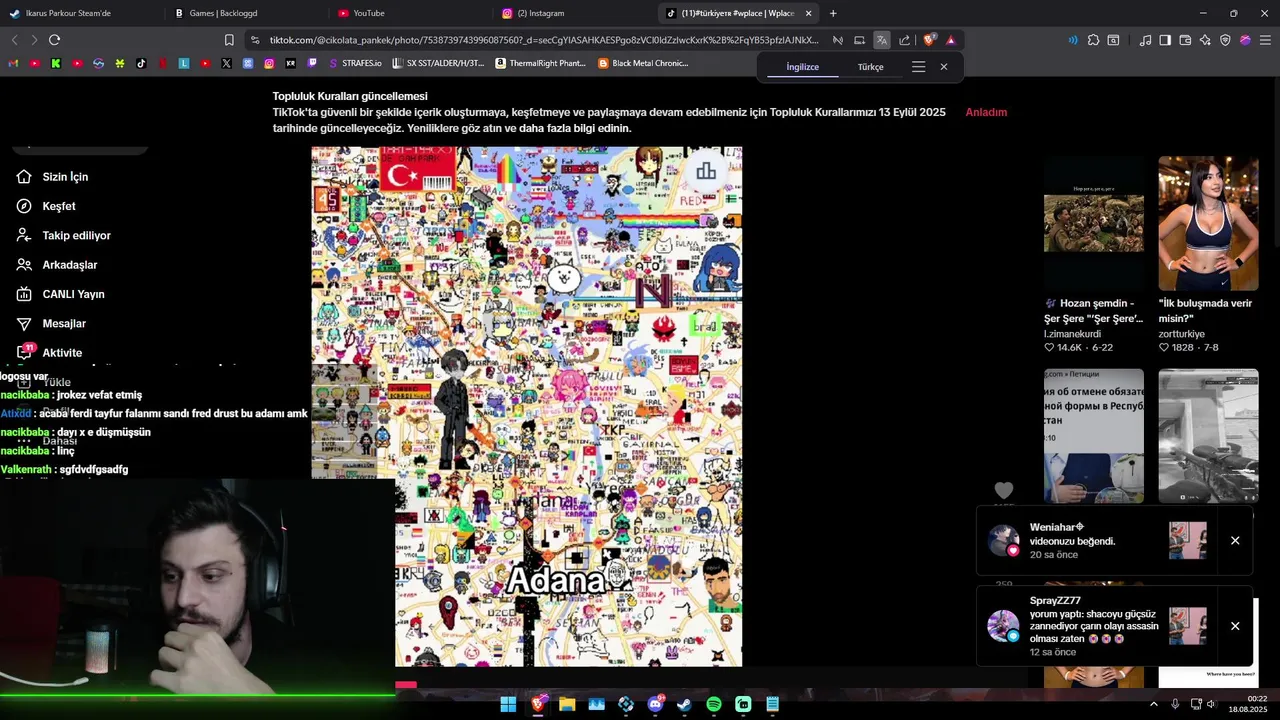Open CANLI Yayın live page
1280x720 pixels.
60,294
